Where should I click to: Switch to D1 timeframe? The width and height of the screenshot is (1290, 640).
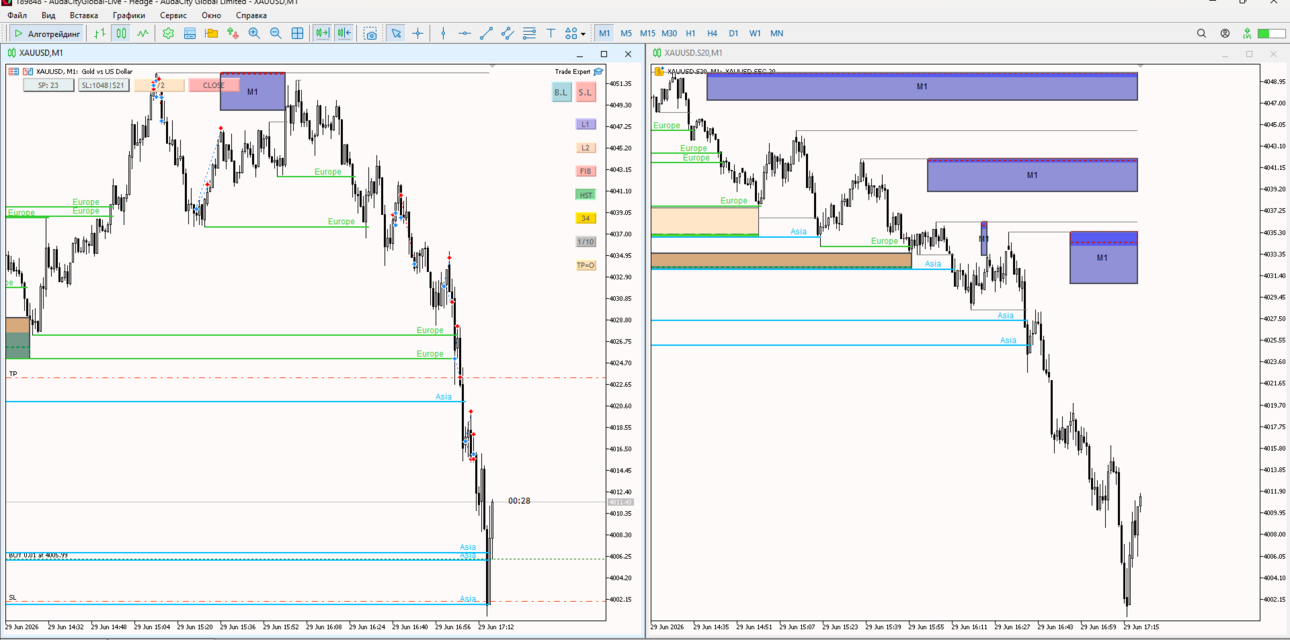734,33
